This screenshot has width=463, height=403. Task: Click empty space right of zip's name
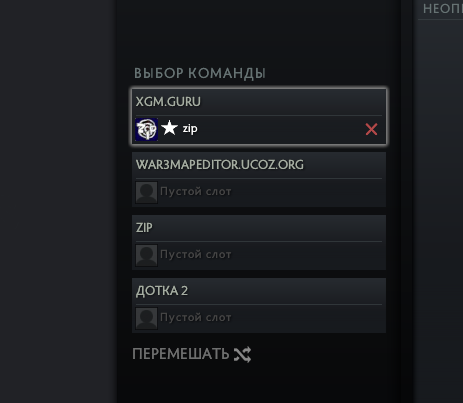click(x=280, y=129)
